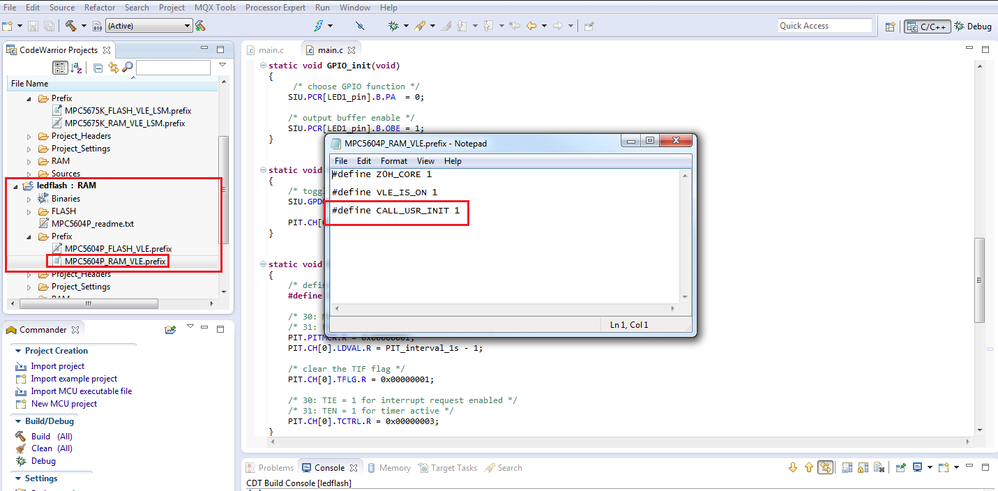Click the filter text field in Projects view

click(173, 67)
